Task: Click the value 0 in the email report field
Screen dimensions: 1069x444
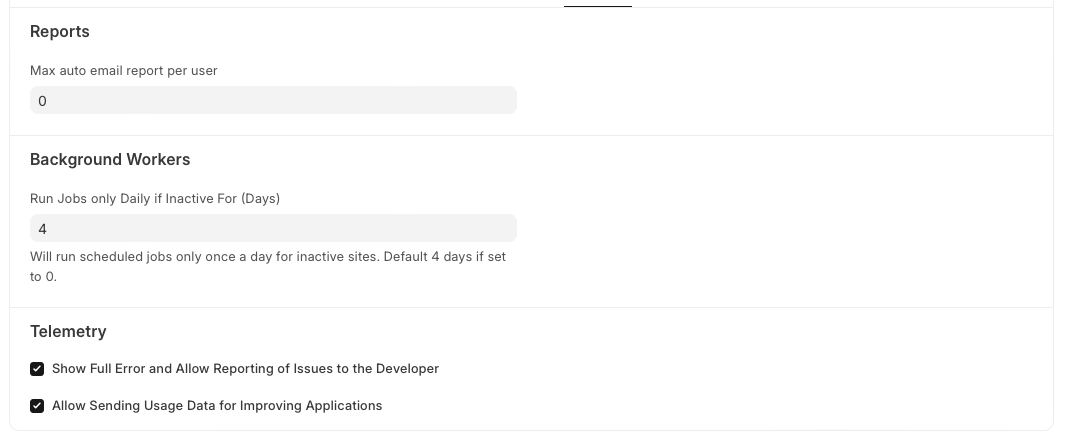Action: pyautogui.click(x=42, y=101)
